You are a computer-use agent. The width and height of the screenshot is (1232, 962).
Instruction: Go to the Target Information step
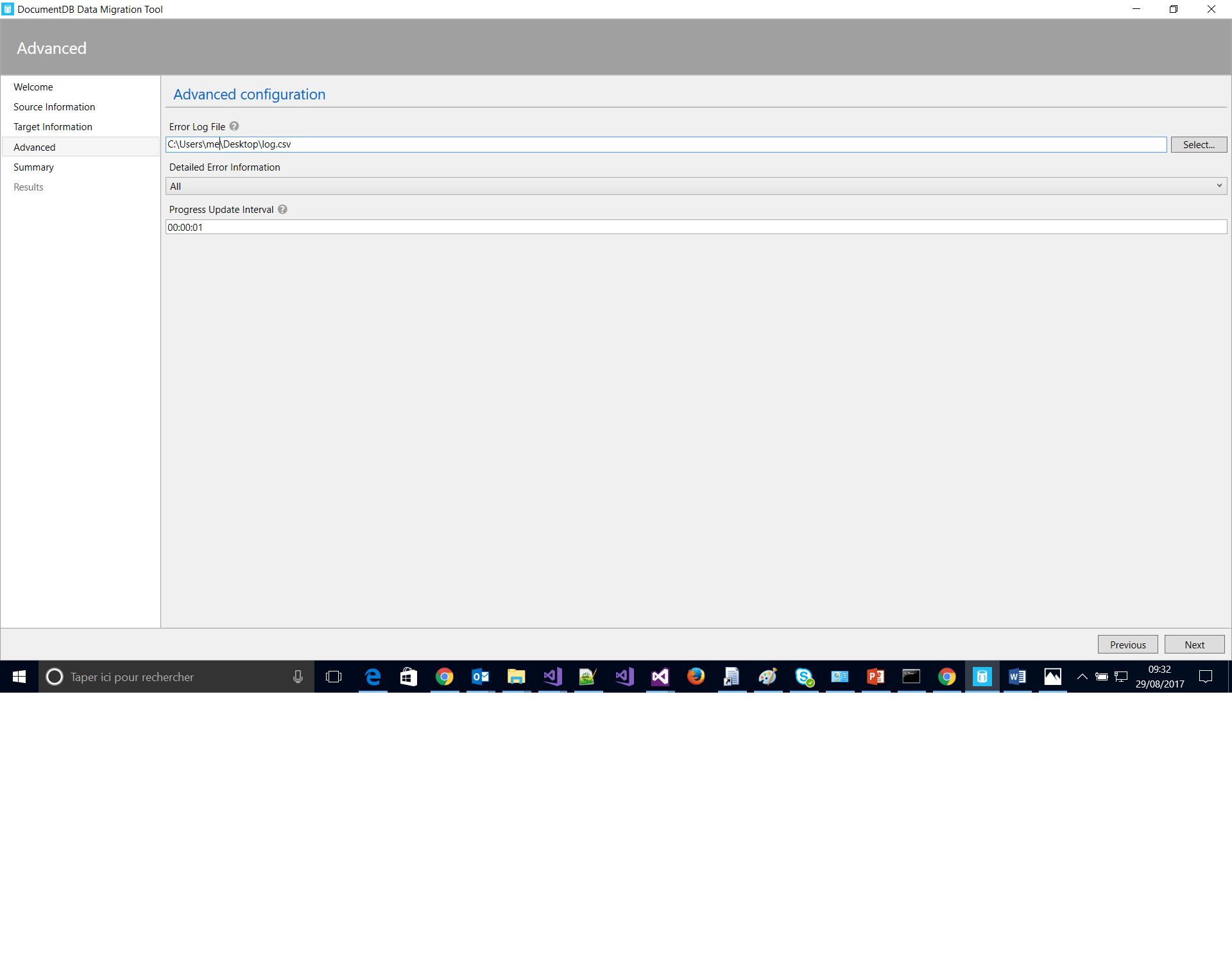pos(53,127)
